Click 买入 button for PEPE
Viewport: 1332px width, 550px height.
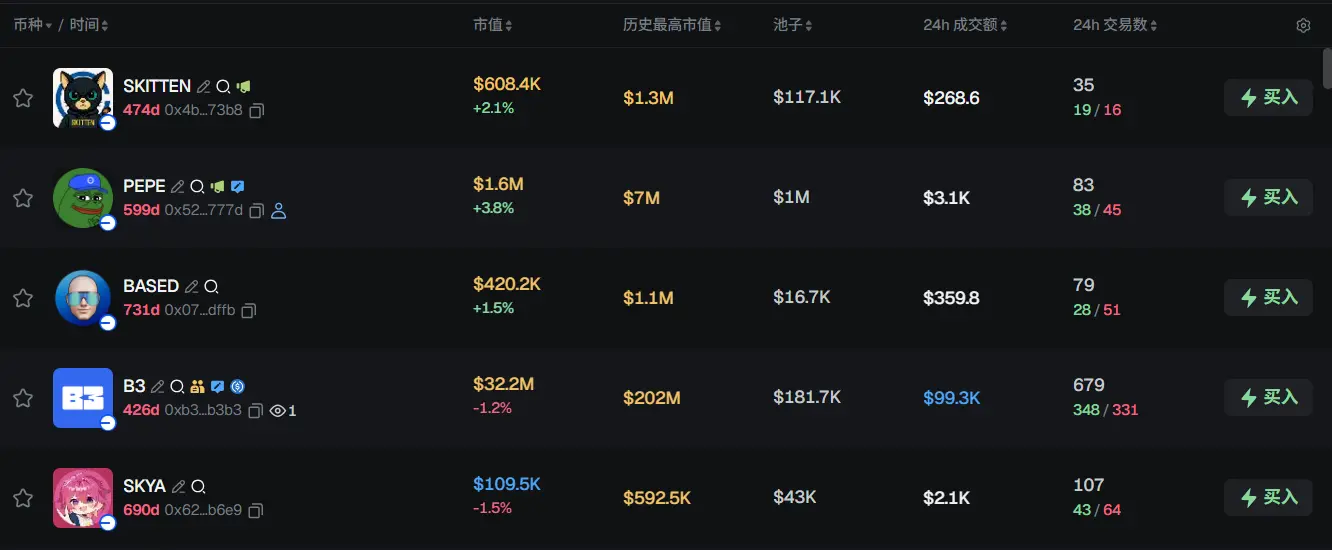1268,198
